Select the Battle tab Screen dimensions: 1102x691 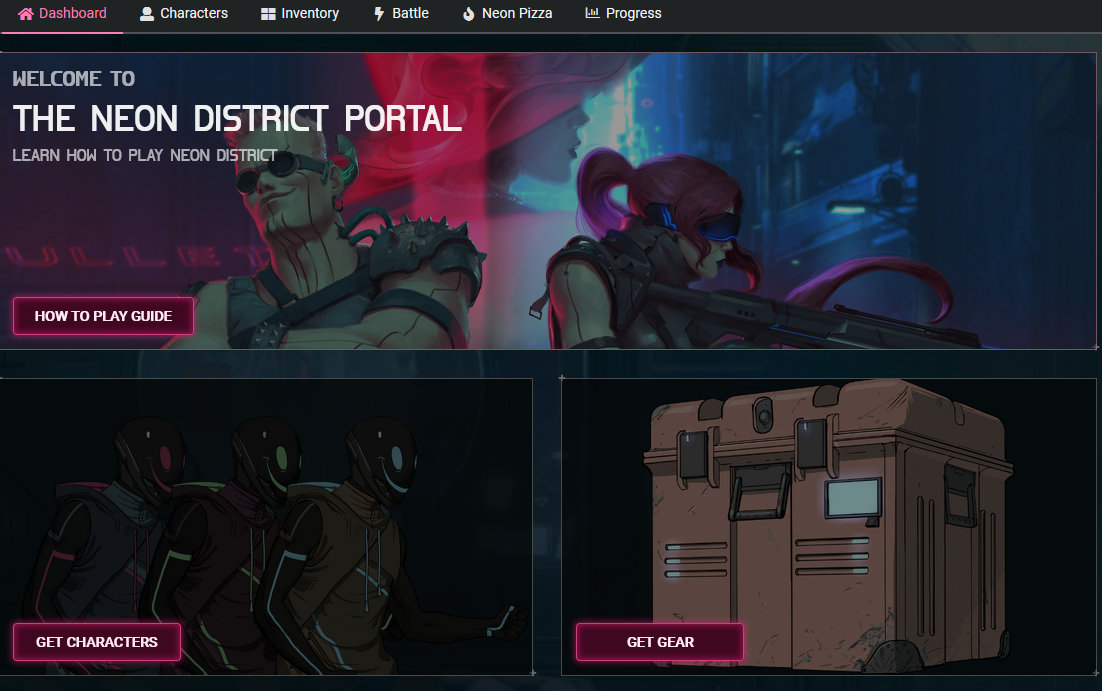point(401,14)
